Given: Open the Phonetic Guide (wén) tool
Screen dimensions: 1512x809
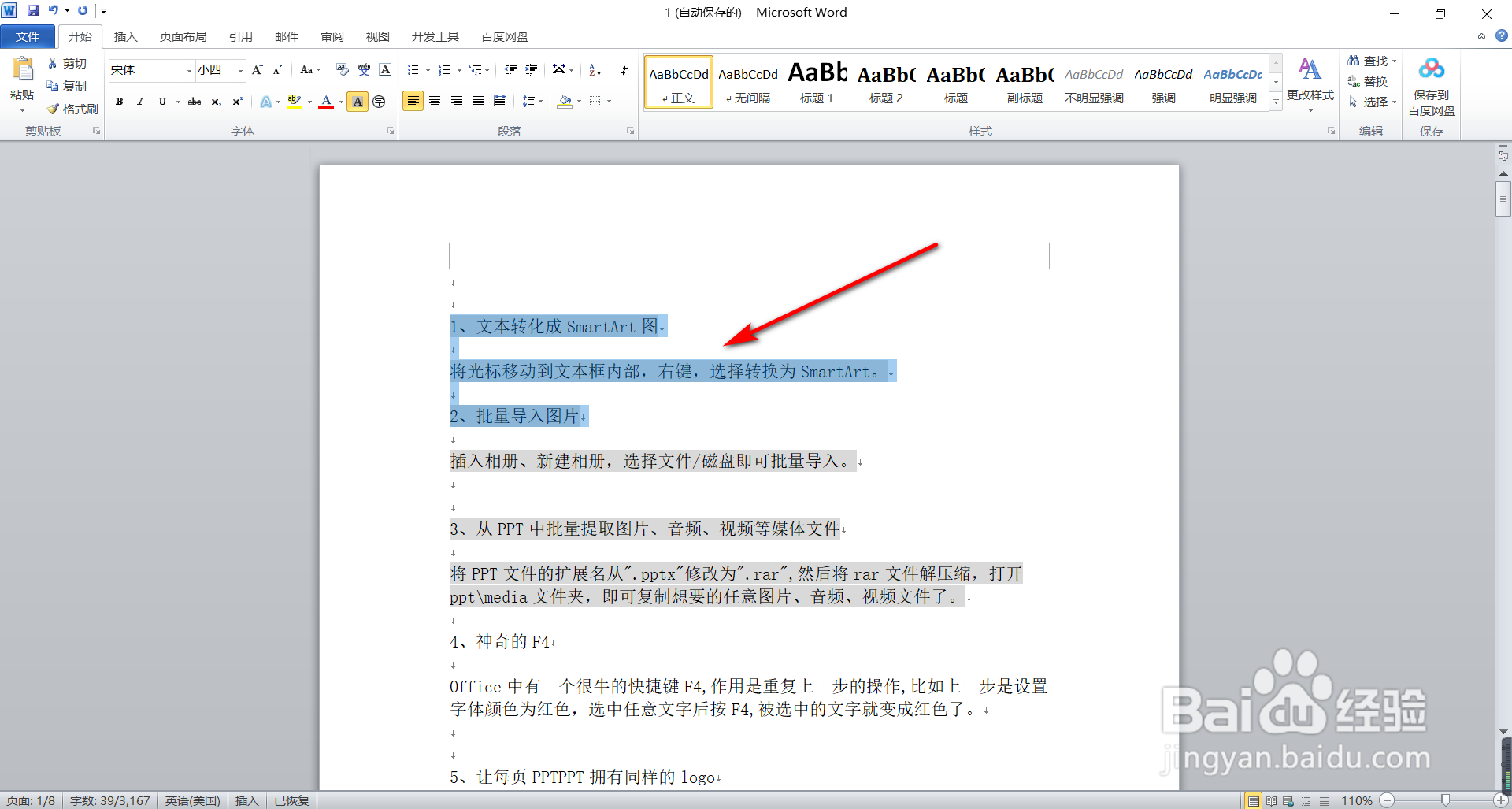Looking at the screenshot, I should pyautogui.click(x=364, y=69).
